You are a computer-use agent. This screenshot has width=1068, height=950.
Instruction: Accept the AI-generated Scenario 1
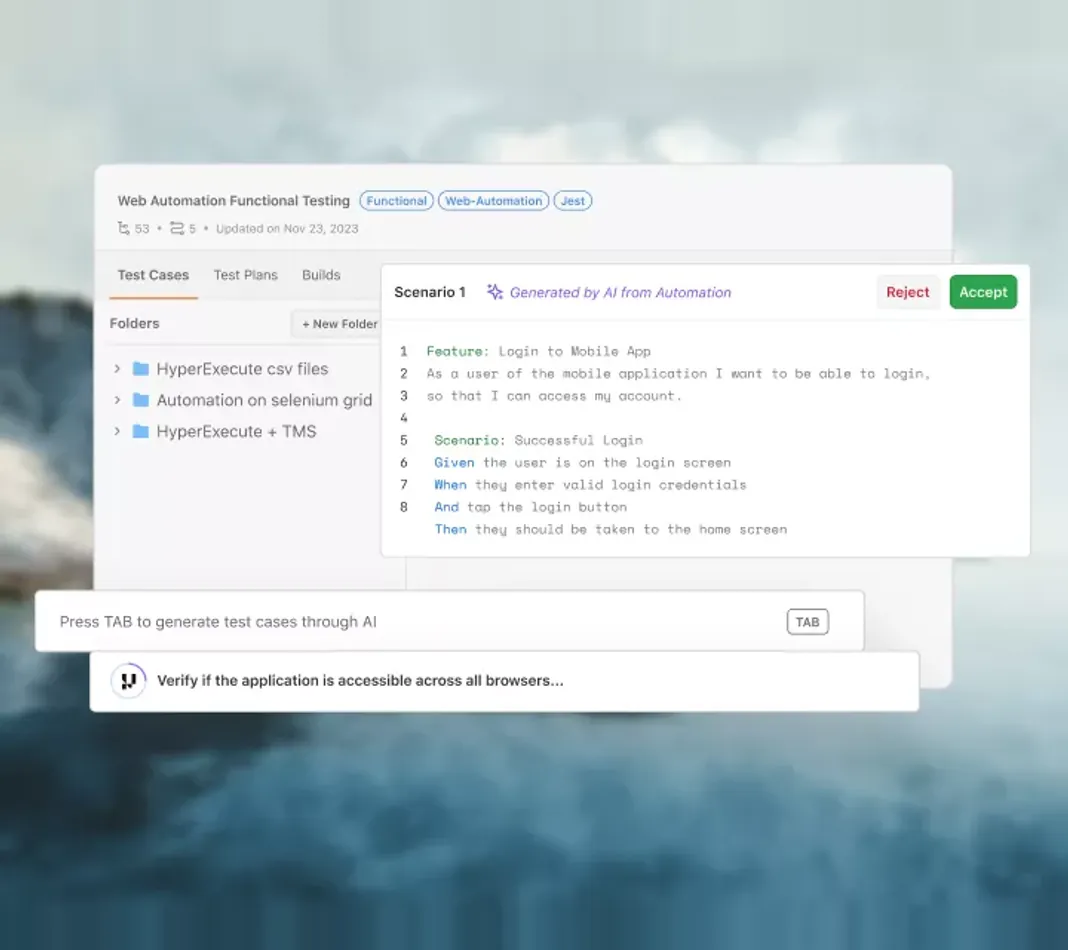point(983,292)
